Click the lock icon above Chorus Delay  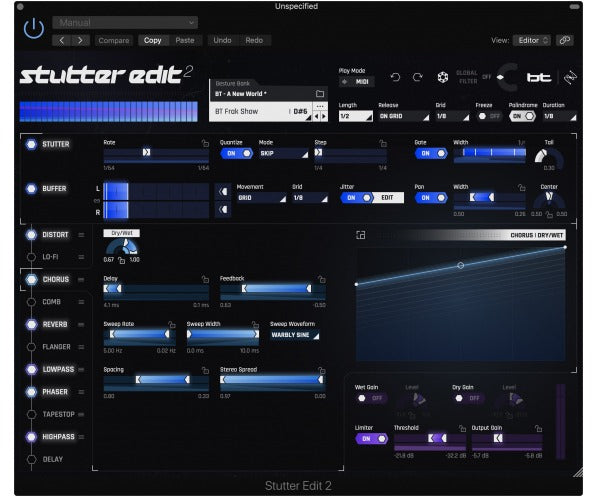click(x=205, y=279)
